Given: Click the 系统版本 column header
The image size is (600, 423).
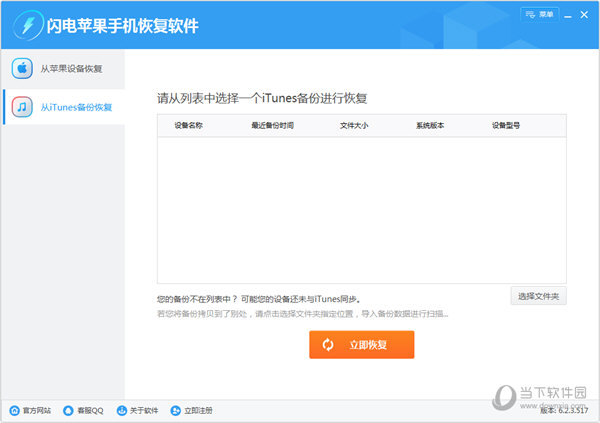Looking at the screenshot, I should pos(430,126).
